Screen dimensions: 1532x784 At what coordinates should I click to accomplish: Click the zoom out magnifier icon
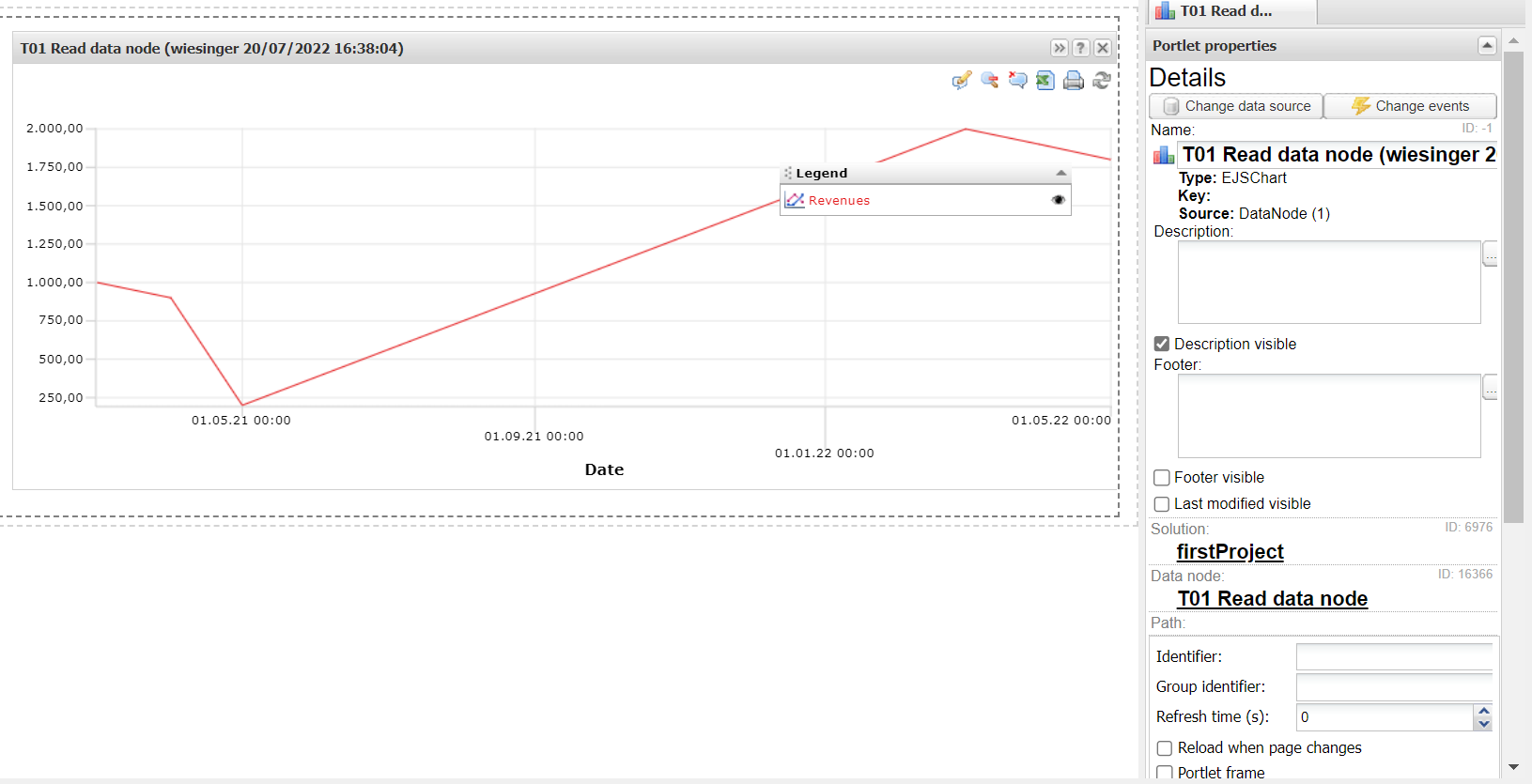click(989, 81)
